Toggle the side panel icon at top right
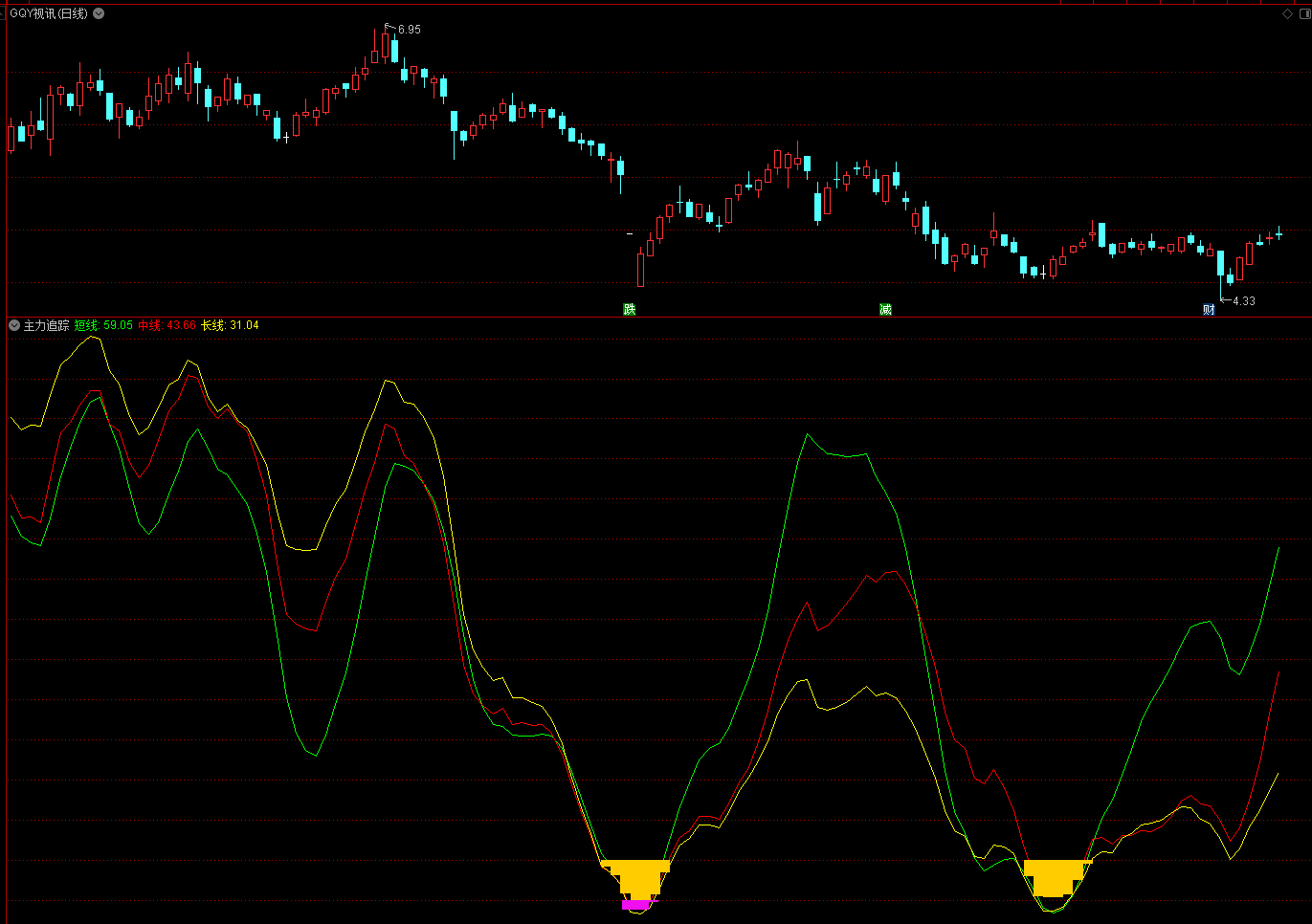1312x924 pixels. pos(1303,13)
